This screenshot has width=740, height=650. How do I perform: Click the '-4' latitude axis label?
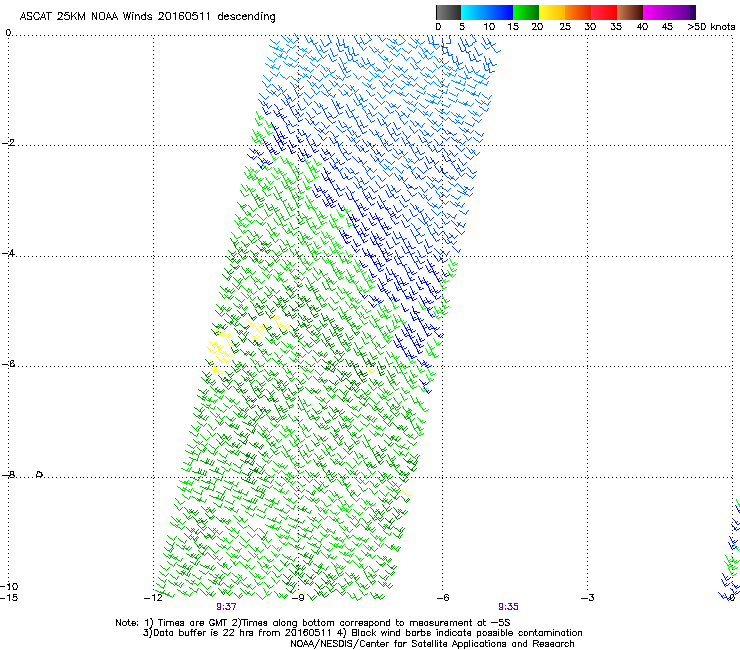click(x=8, y=253)
